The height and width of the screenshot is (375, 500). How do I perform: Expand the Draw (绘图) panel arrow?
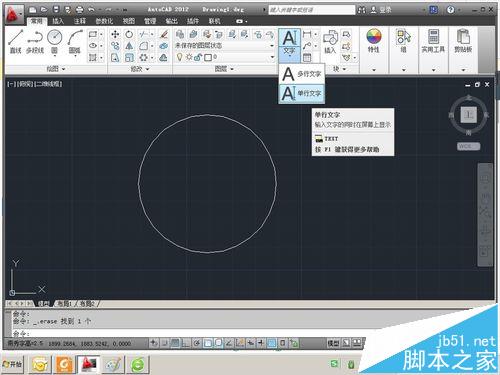point(63,69)
